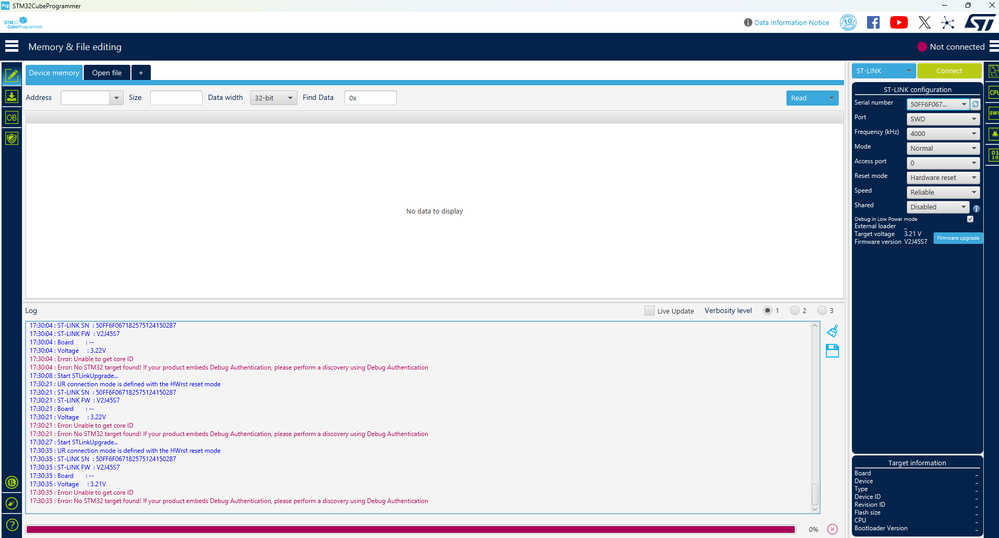
Task: Toggle Debug in Low Power mode checkbox
Action: click(x=970, y=219)
